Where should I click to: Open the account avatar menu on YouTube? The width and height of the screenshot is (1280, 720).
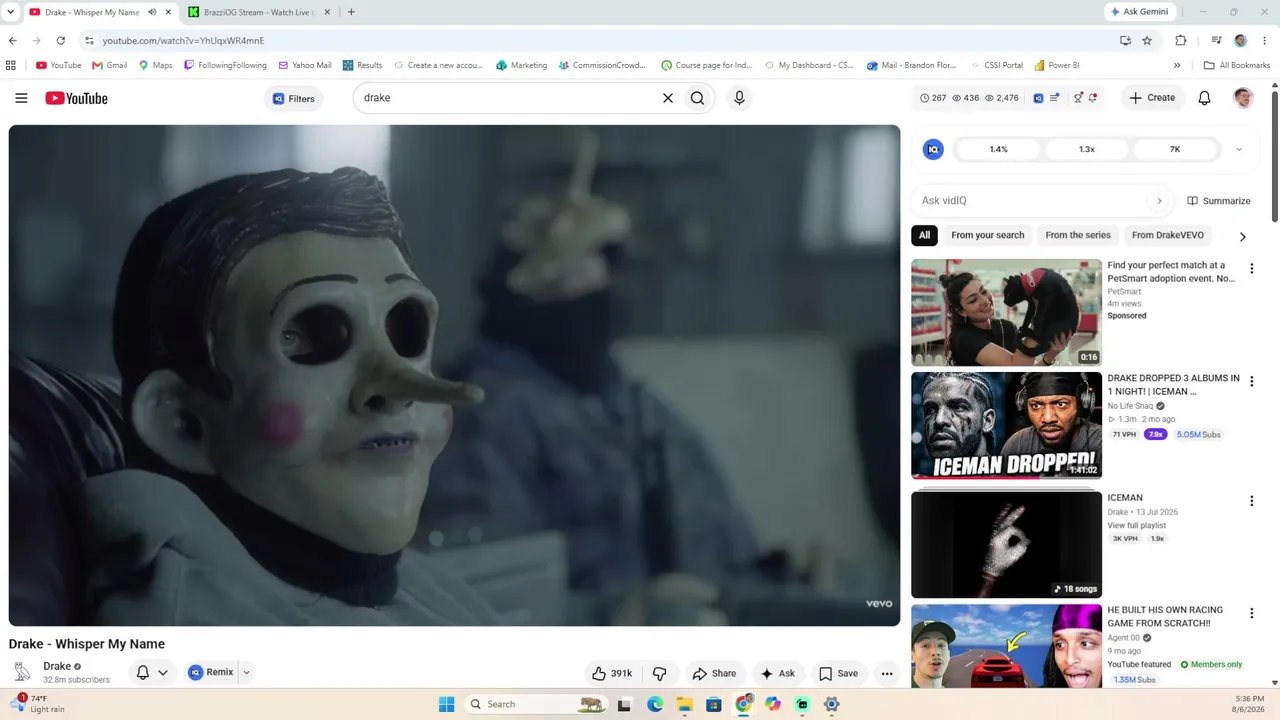1243,98
